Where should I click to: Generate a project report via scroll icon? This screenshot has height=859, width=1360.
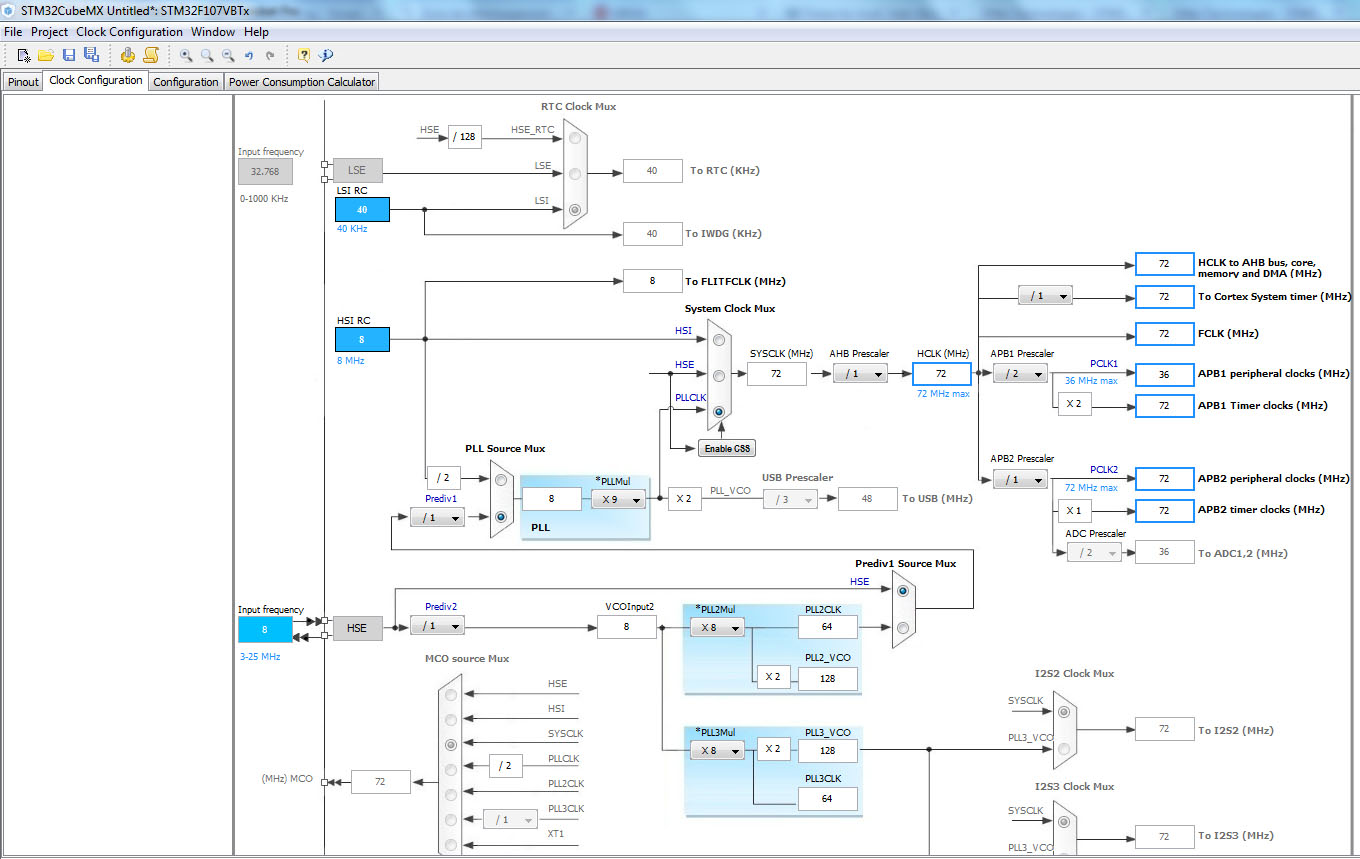point(151,55)
